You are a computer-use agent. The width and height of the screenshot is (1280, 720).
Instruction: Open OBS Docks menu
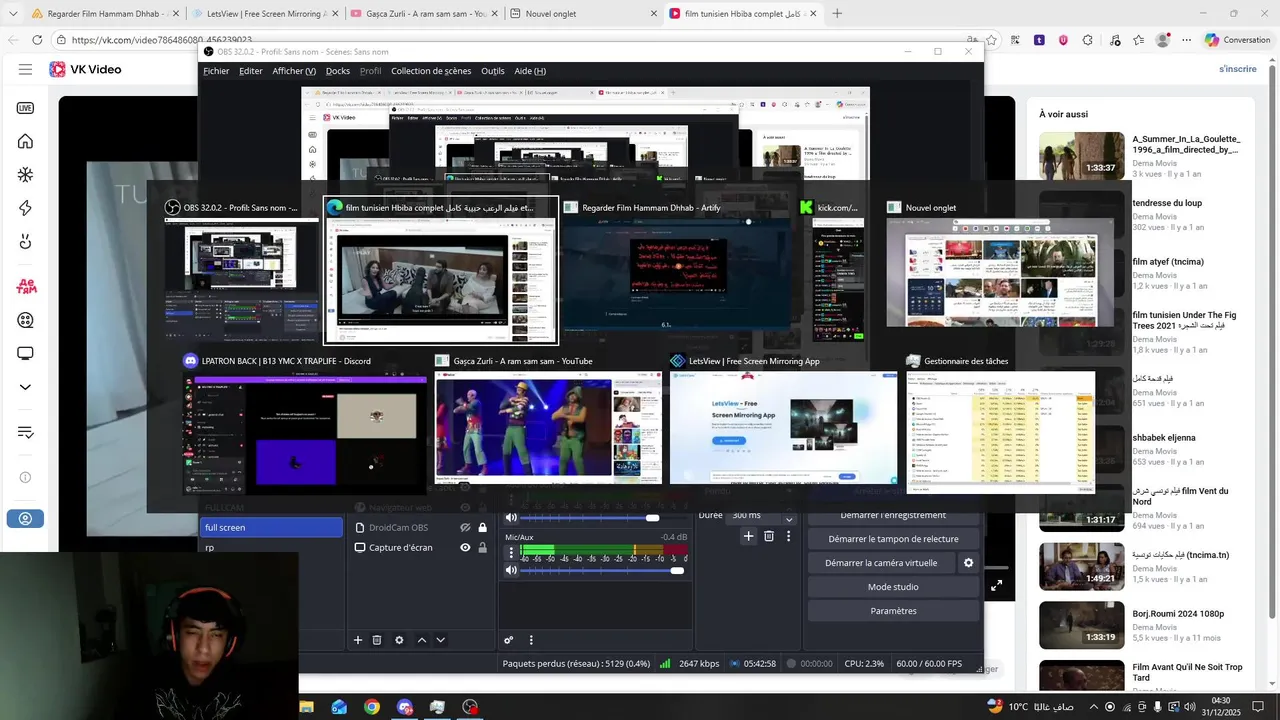click(x=338, y=71)
